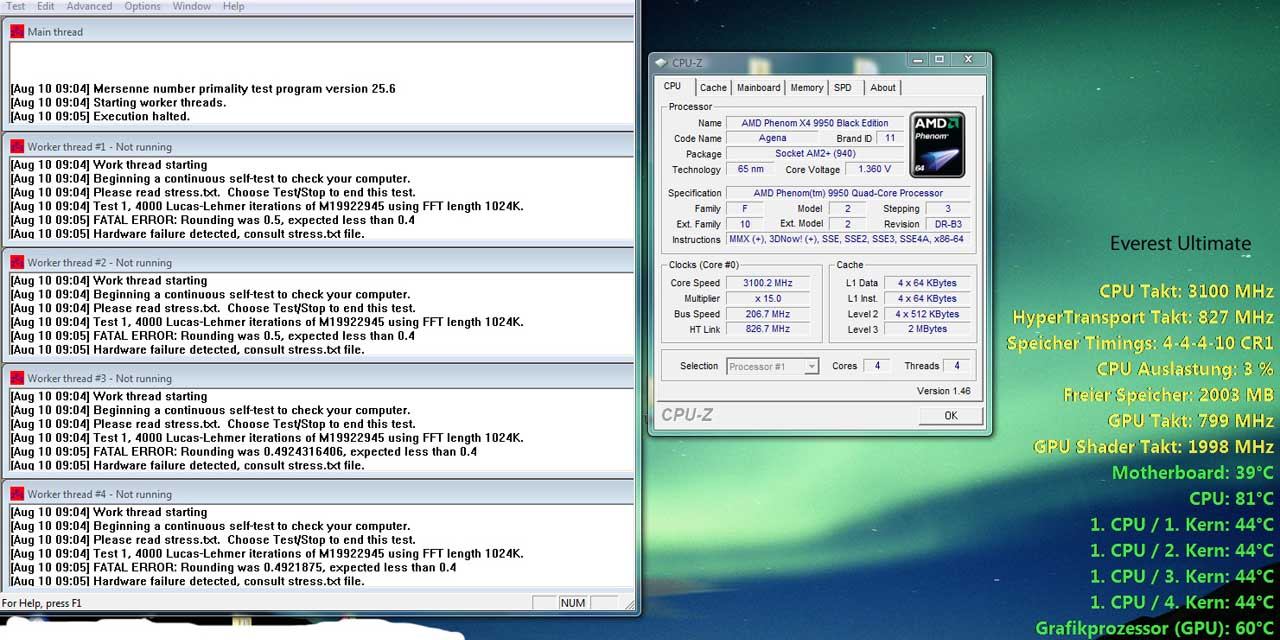Click the OK button in CPU-Z

tap(950, 415)
